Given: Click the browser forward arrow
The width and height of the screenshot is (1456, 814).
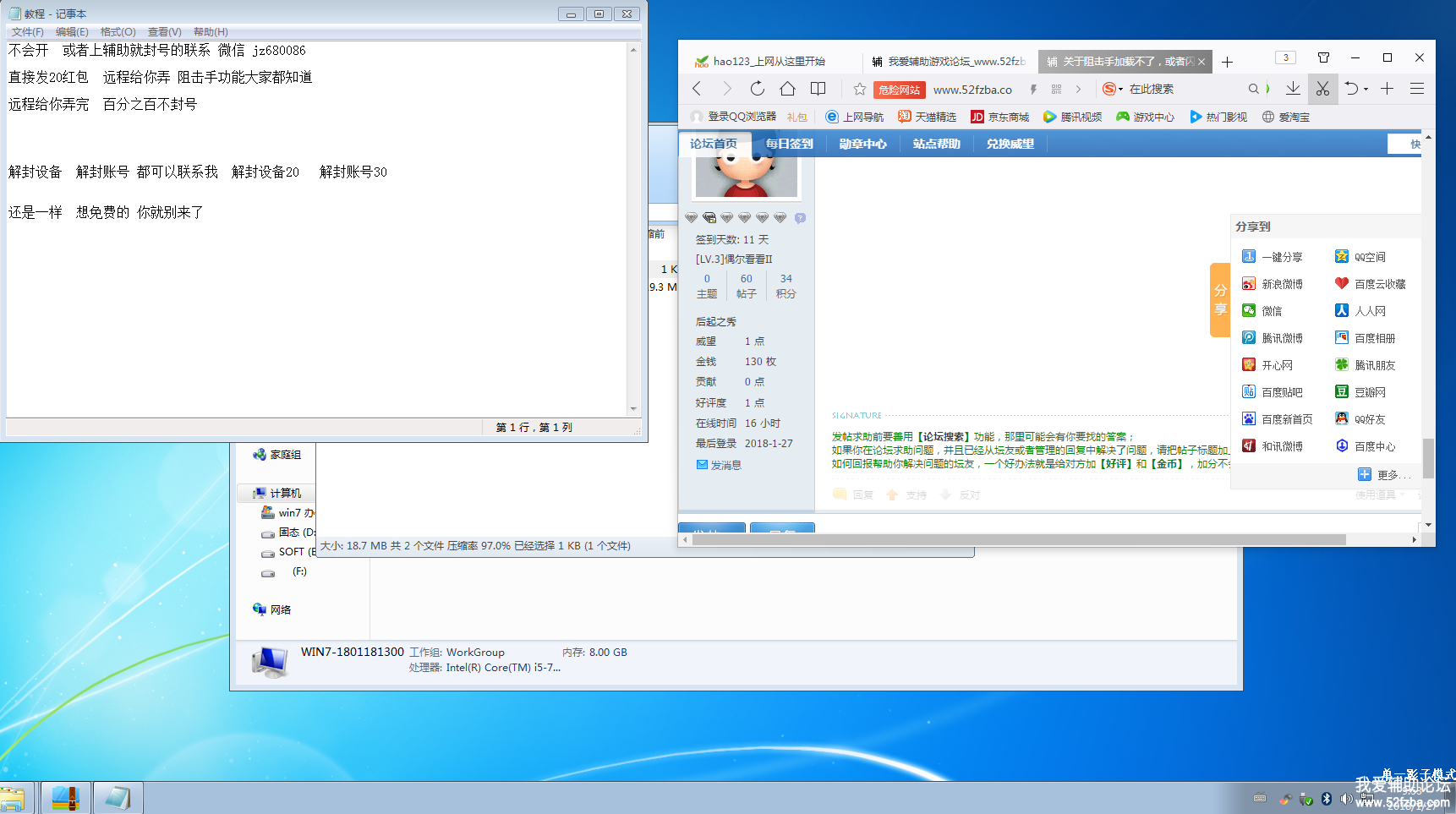Looking at the screenshot, I should [x=727, y=89].
